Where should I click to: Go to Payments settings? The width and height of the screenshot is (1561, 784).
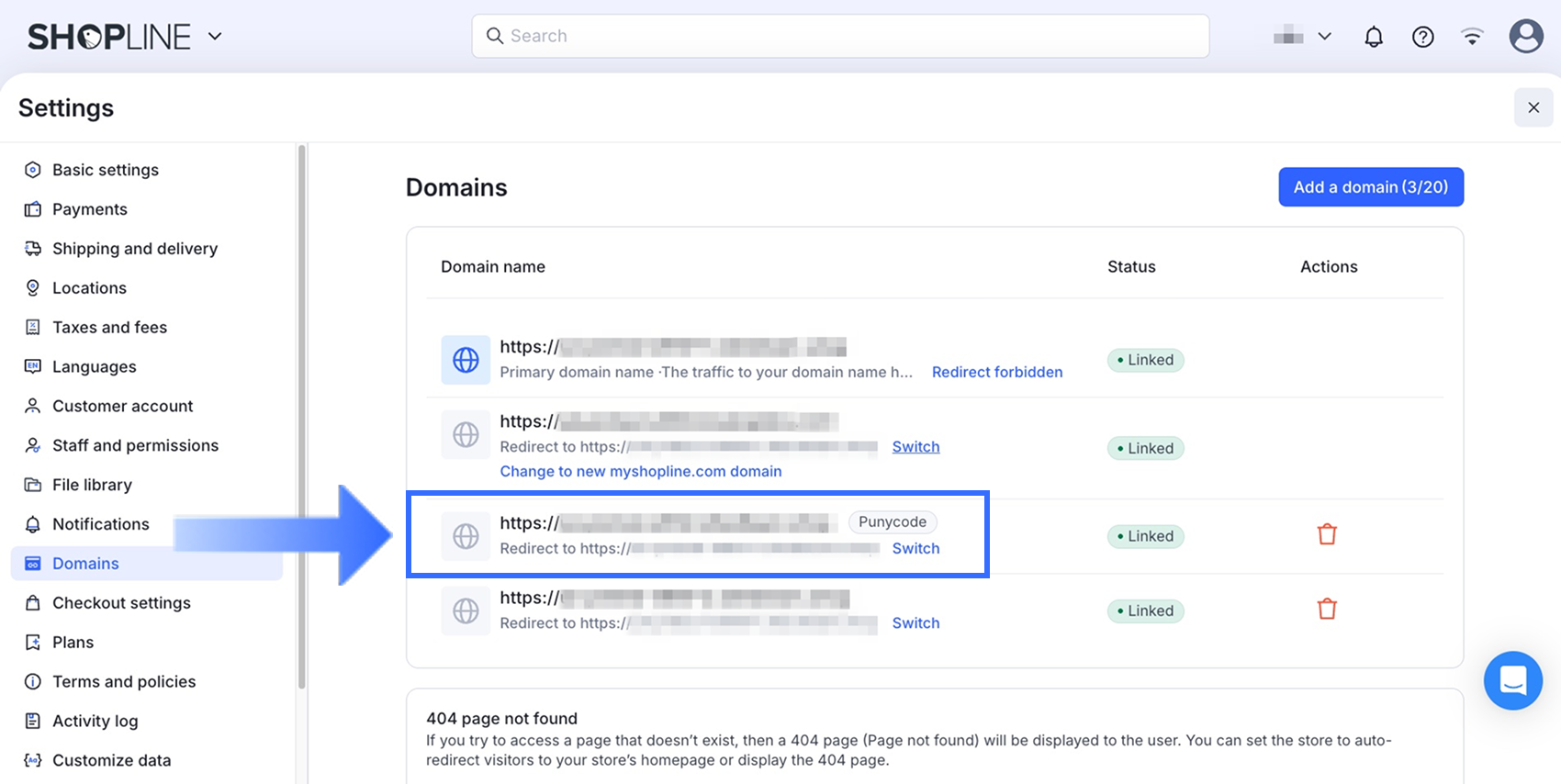tap(90, 209)
